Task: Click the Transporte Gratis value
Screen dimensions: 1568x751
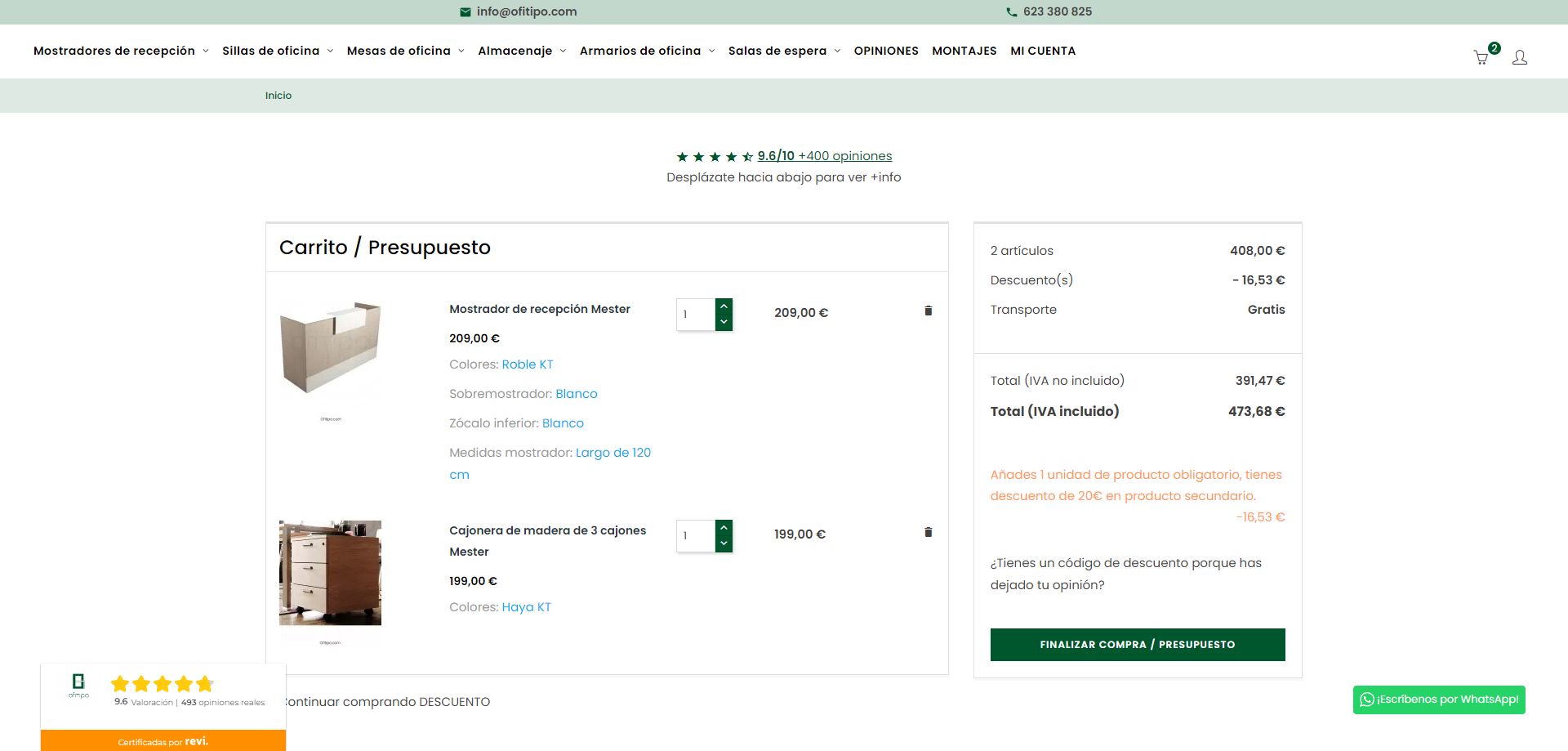Action: pos(1266,310)
